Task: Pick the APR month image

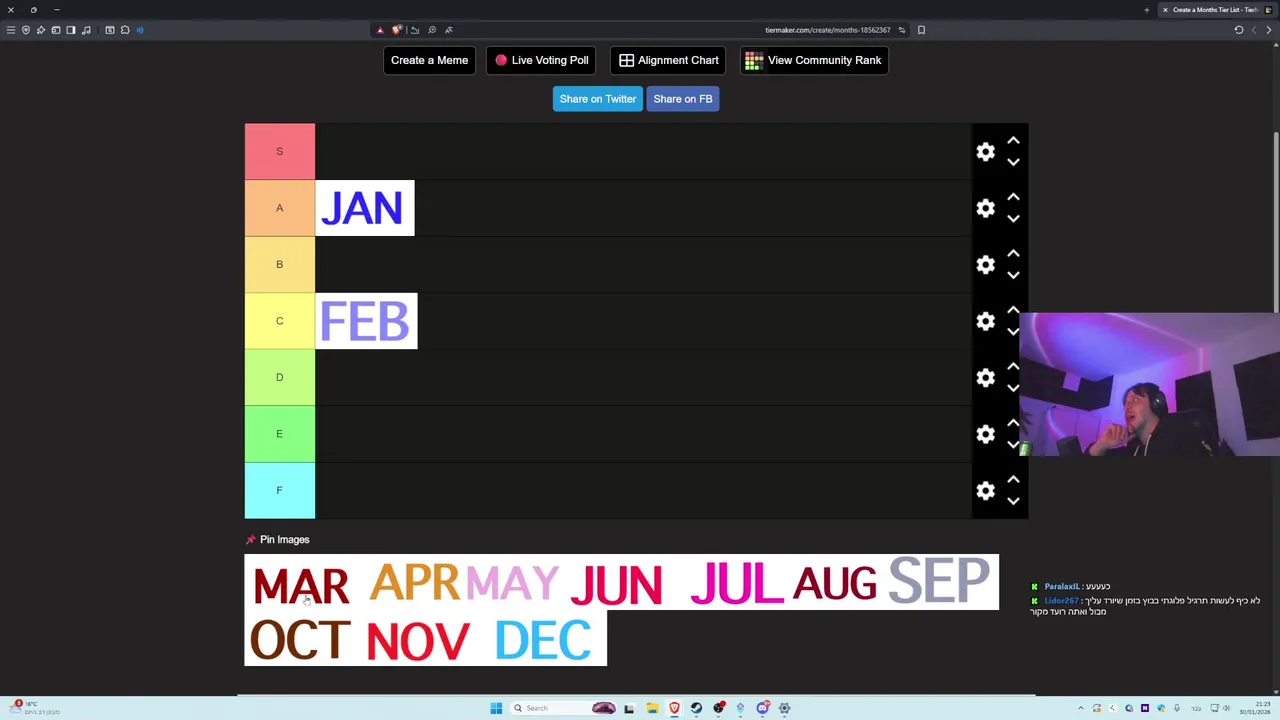Action: point(414,583)
